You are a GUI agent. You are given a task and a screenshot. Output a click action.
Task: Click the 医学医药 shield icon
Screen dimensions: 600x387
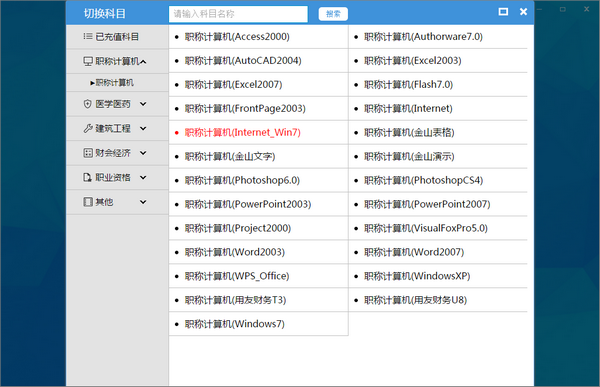(x=88, y=104)
